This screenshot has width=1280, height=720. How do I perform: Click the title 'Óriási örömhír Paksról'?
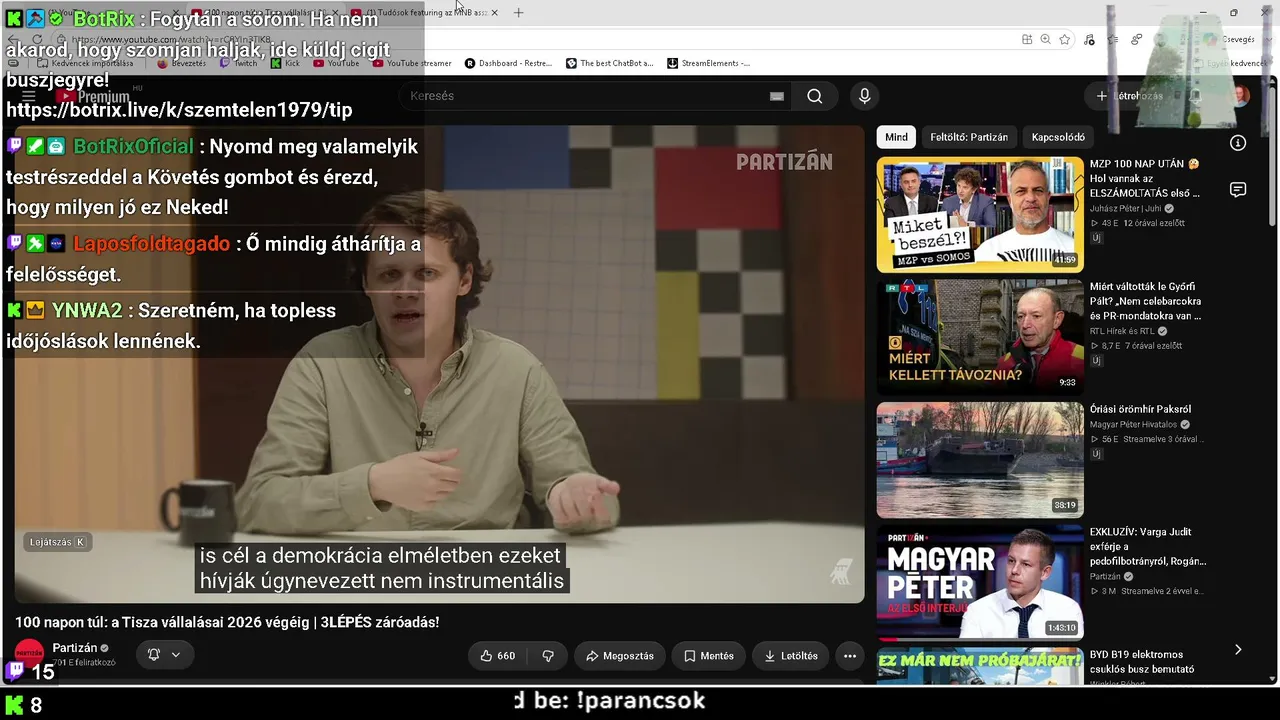(1140, 409)
